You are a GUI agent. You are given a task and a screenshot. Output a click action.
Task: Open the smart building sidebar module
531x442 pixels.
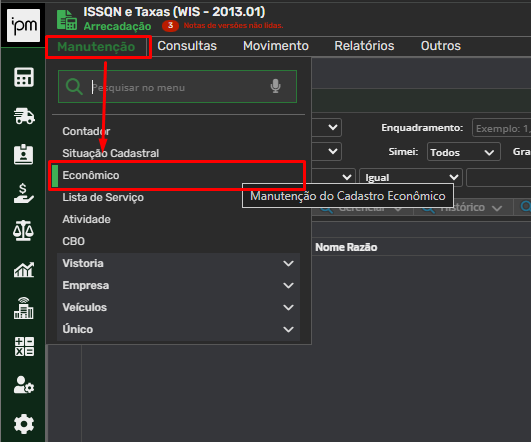click(24, 308)
